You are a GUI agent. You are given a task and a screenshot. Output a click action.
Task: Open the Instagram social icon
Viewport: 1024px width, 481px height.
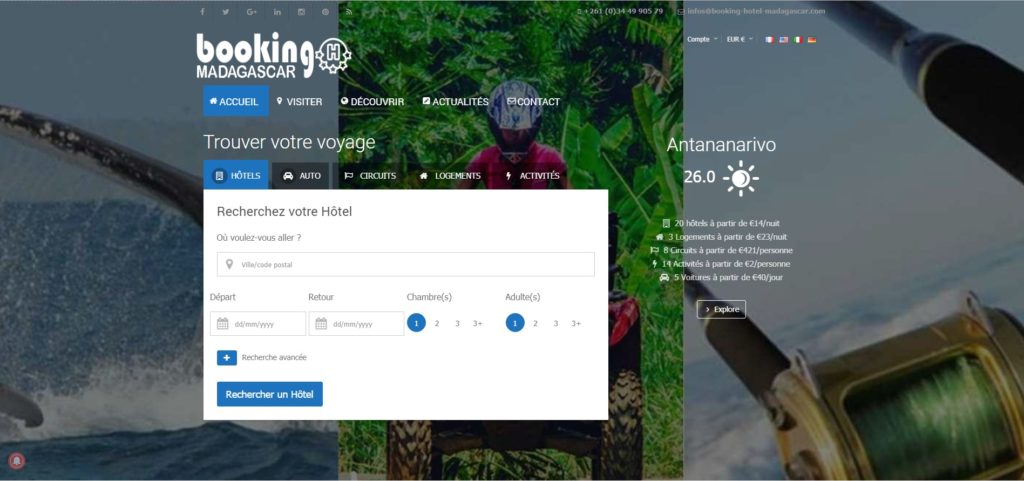(301, 12)
